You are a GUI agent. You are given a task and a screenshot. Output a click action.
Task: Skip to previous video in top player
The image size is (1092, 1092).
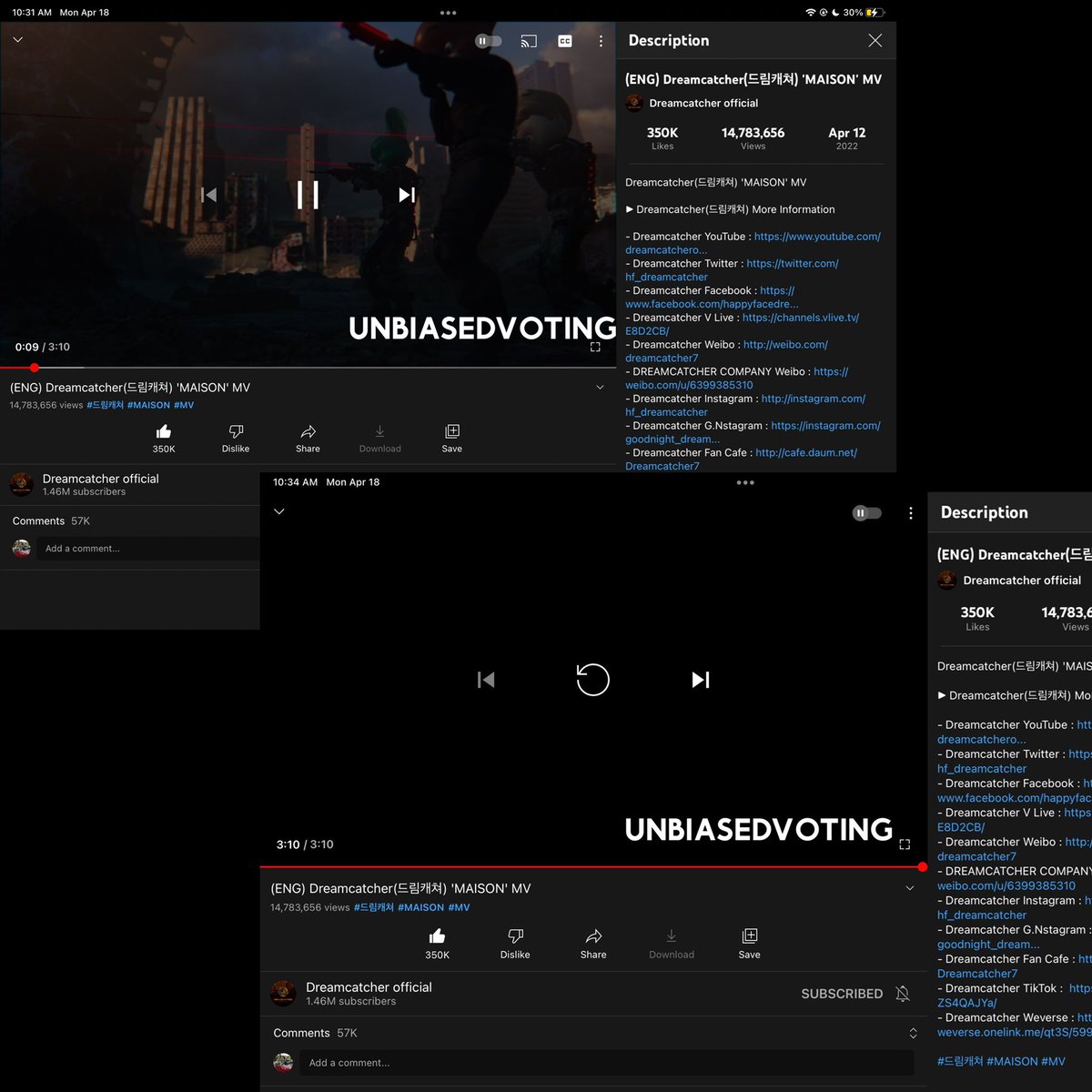[x=209, y=195]
